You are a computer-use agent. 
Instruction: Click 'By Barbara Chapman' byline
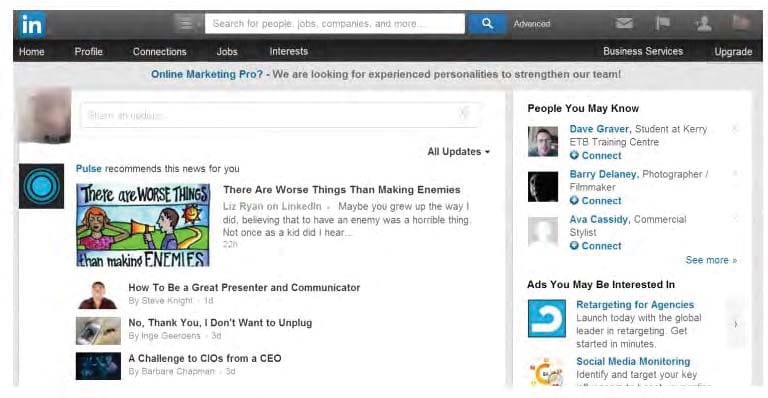tap(171, 371)
